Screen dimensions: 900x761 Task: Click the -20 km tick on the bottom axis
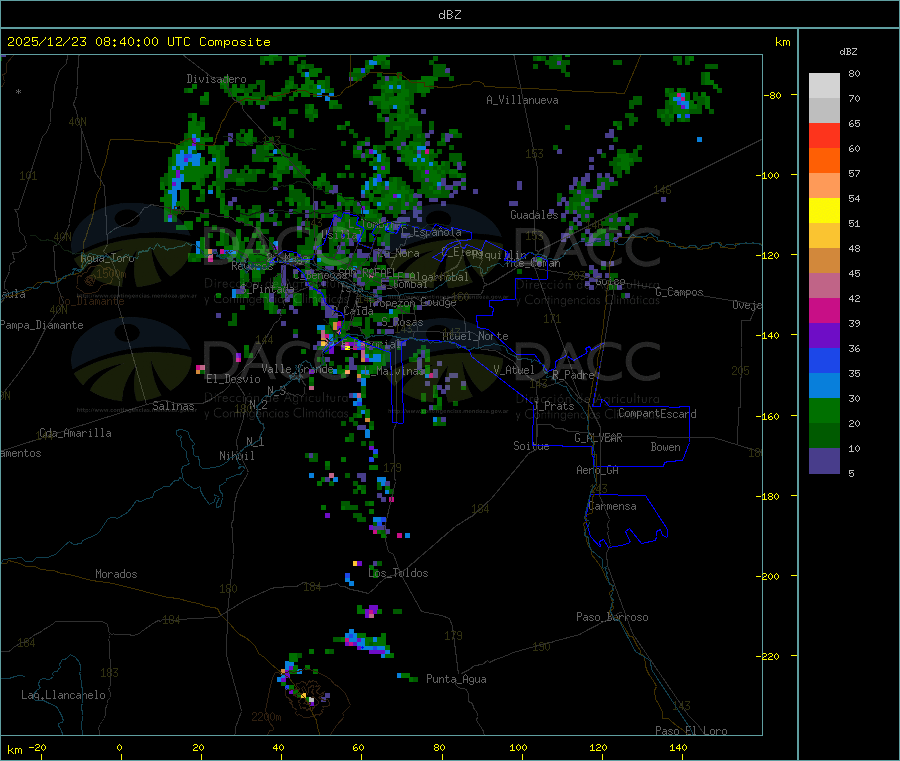37,747
